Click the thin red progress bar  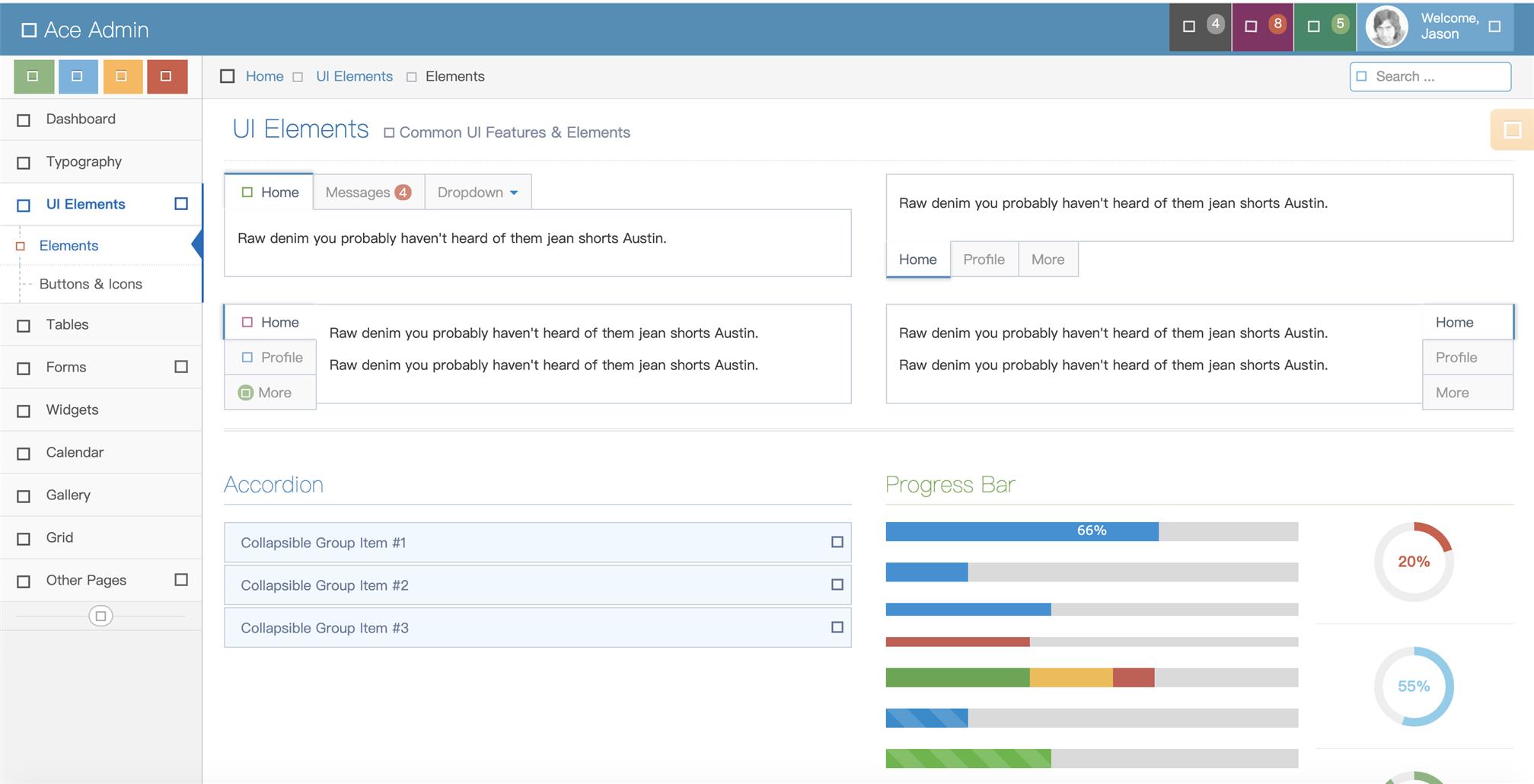[1092, 642]
